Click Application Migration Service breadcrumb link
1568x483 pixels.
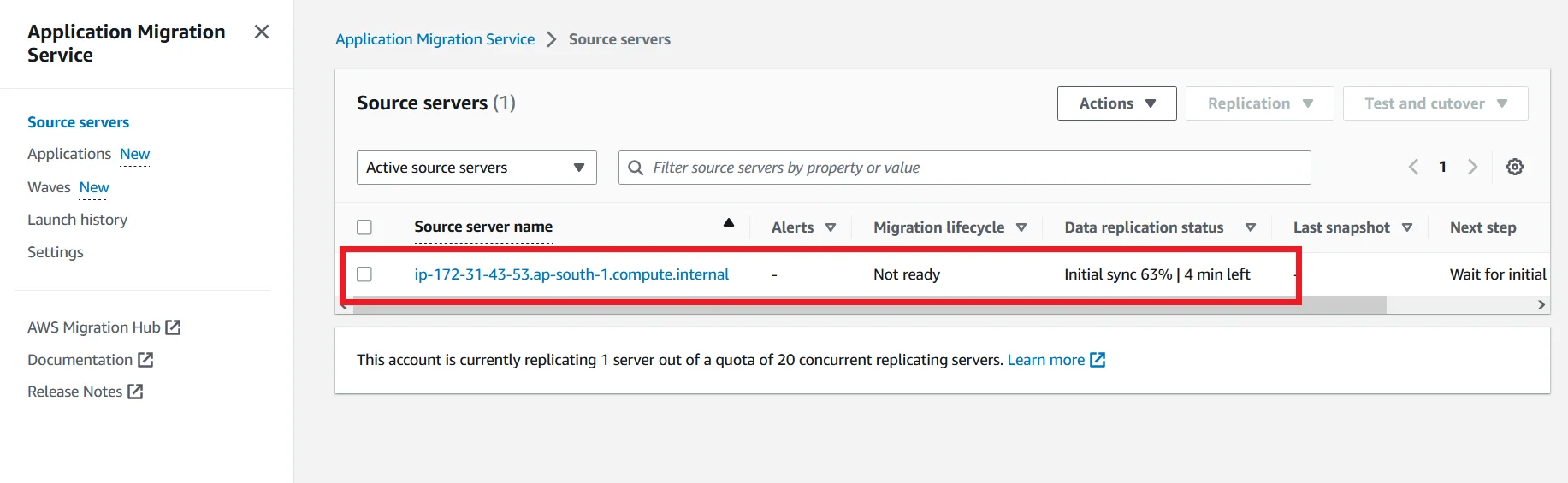pos(435,39)
